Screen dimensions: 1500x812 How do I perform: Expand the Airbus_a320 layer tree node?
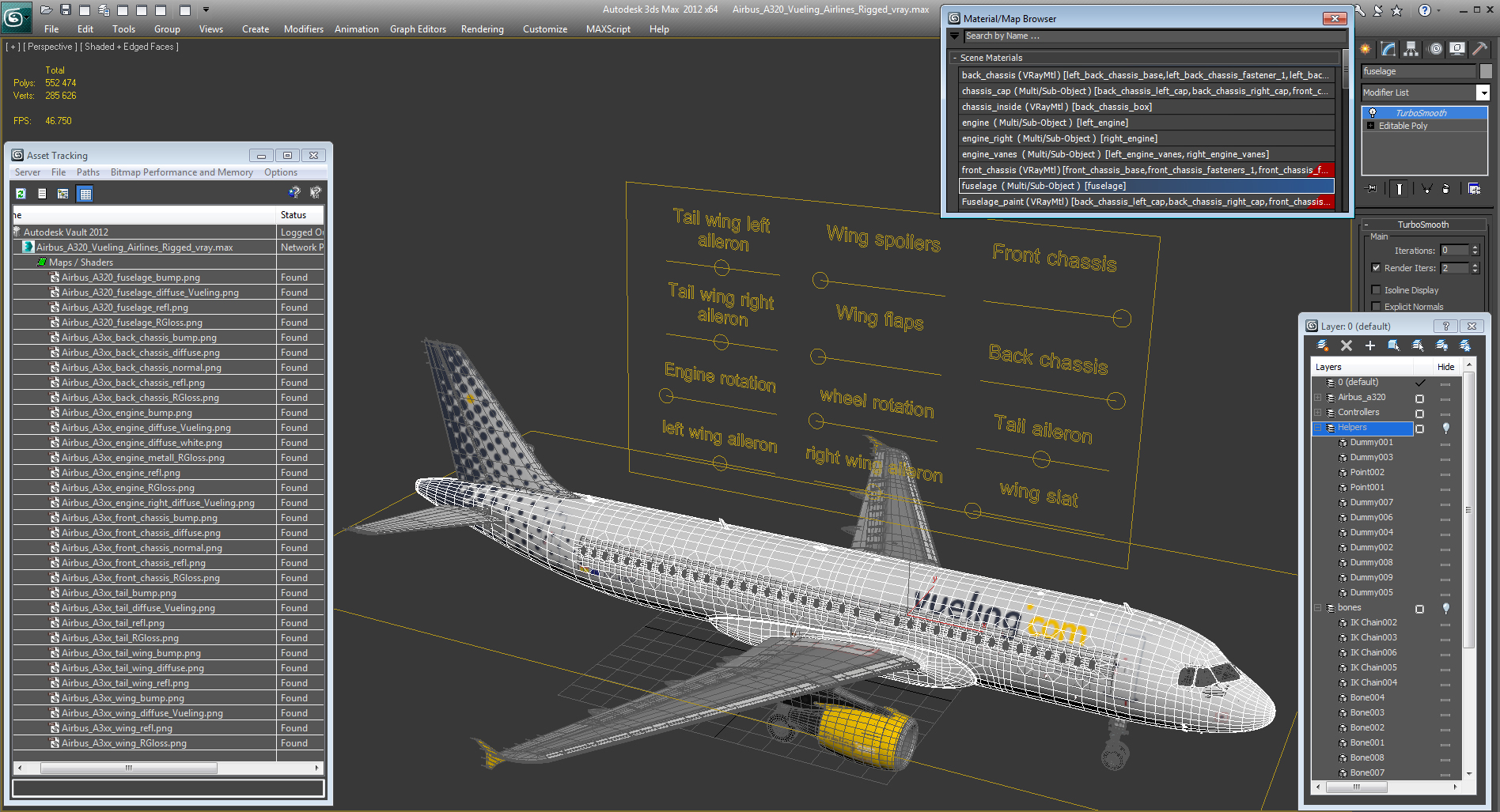pos(1318,398)
